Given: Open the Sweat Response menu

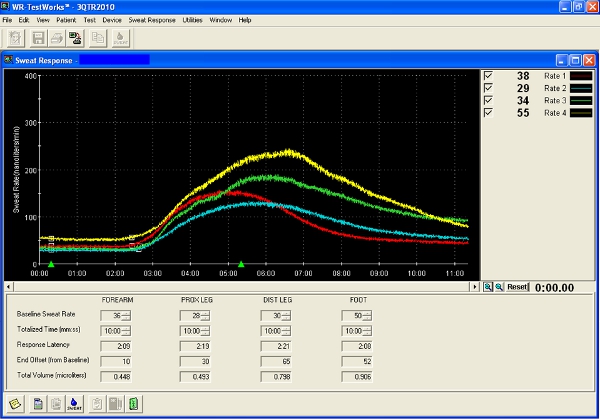Looking at the screenshot, I should coord(152,20).
